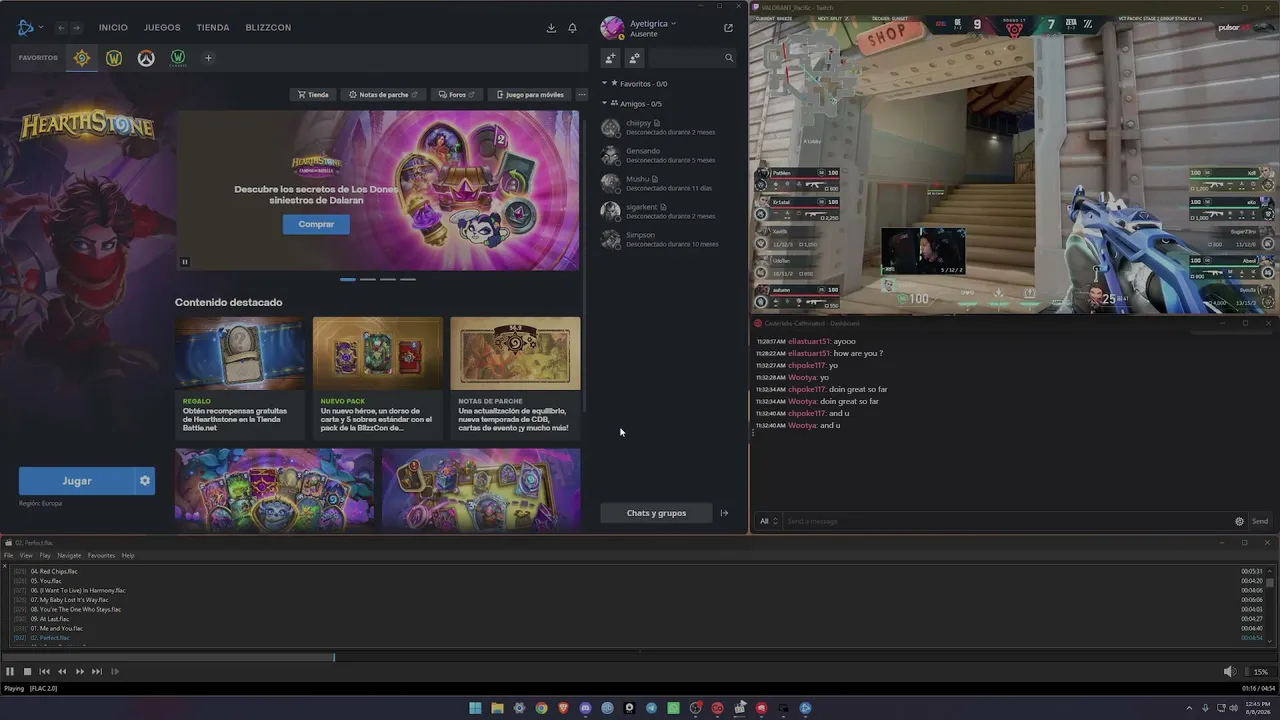
Task: Skip to the previous track
Action: [44, 672]
